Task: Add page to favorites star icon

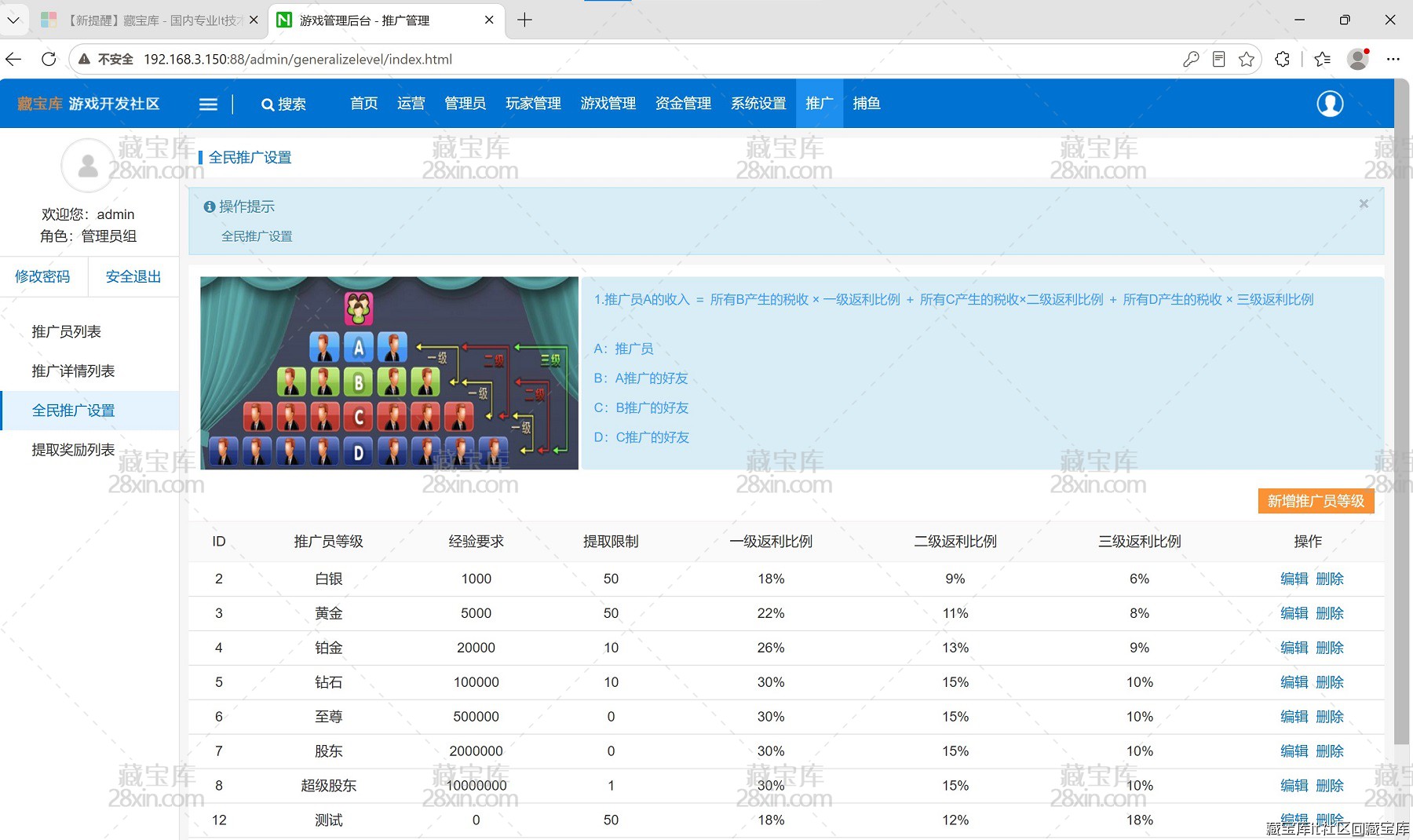Action: [1246, 59]
